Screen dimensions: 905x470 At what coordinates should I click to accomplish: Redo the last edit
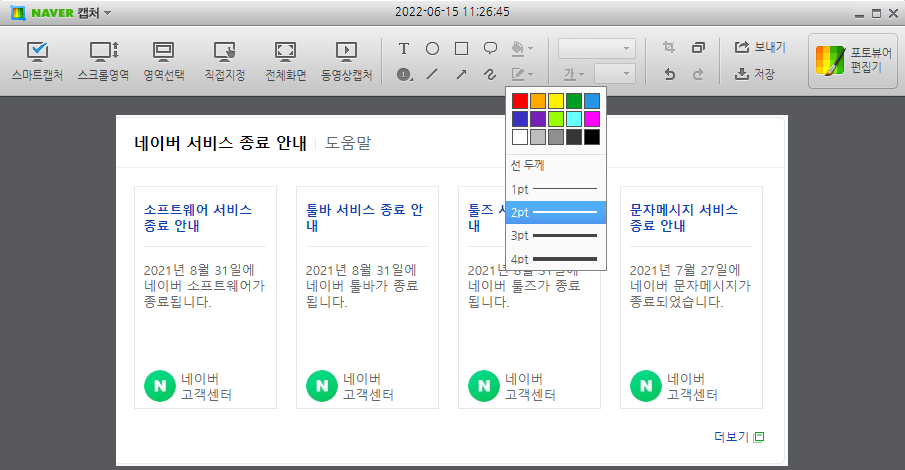coord(698,74)
